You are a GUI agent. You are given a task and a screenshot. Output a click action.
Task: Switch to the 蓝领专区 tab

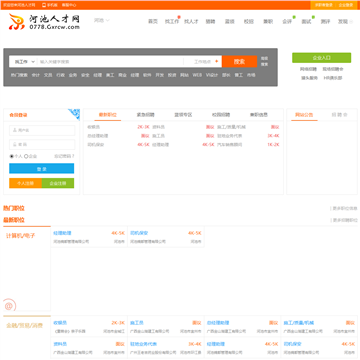(183, 115)
